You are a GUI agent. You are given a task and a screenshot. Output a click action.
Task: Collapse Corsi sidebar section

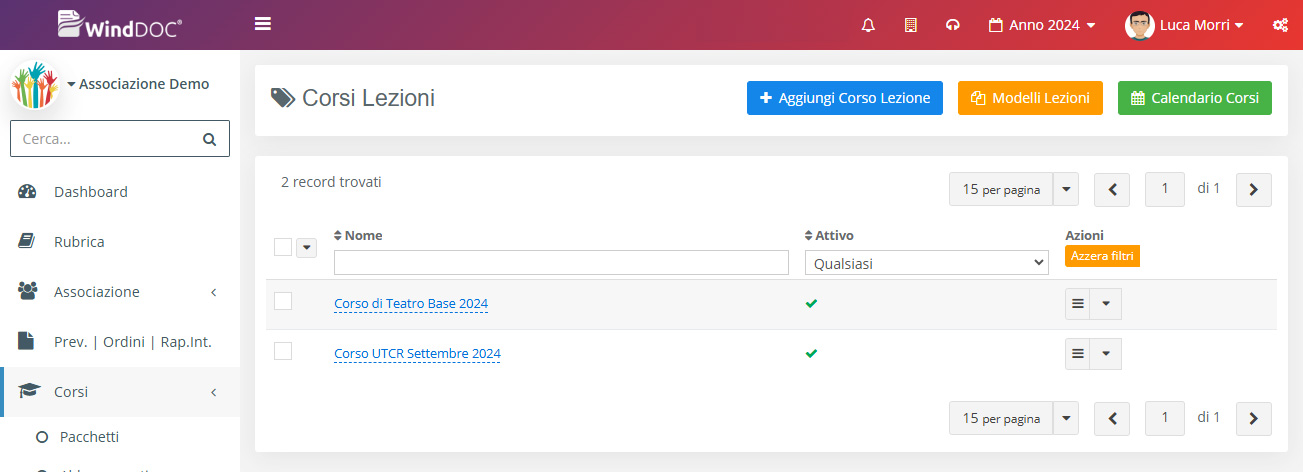(x=120, y=392)
